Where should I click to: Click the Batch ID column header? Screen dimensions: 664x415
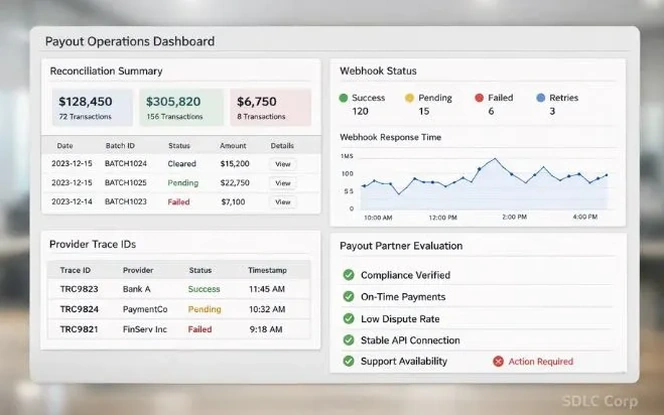(120, 146)
